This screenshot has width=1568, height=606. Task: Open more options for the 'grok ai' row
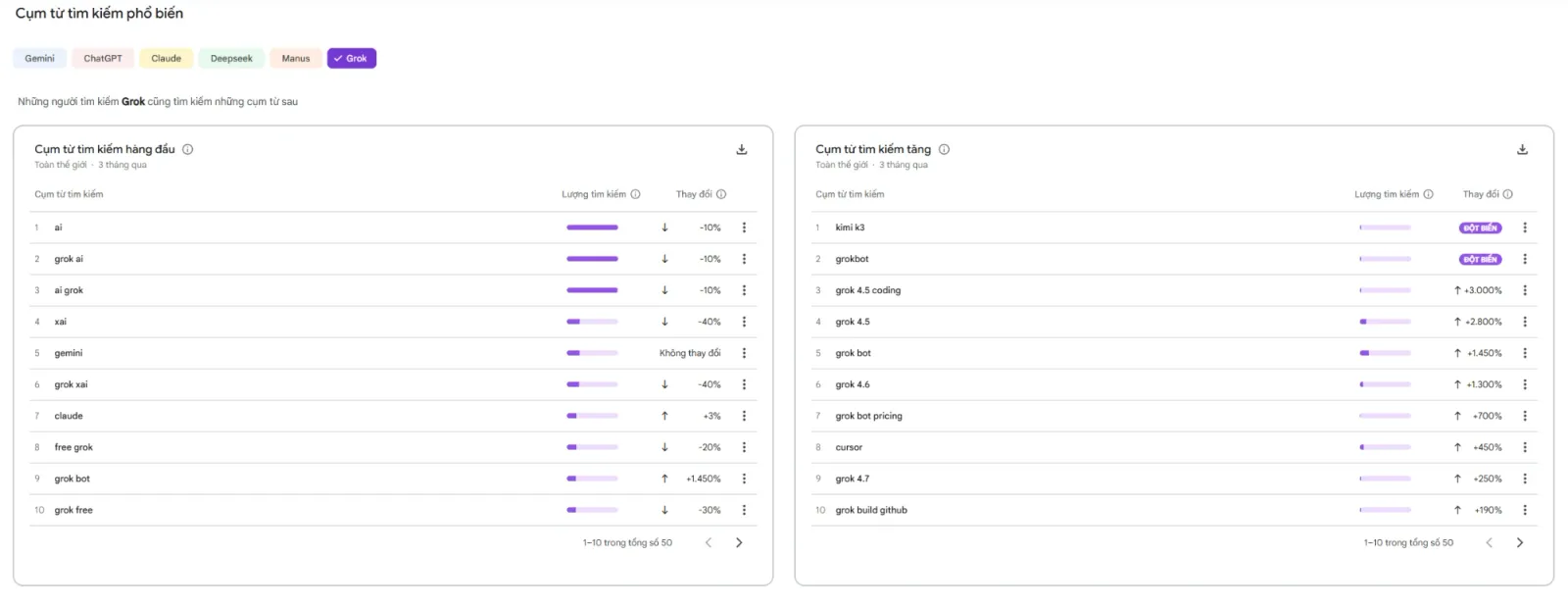(744, 259)
